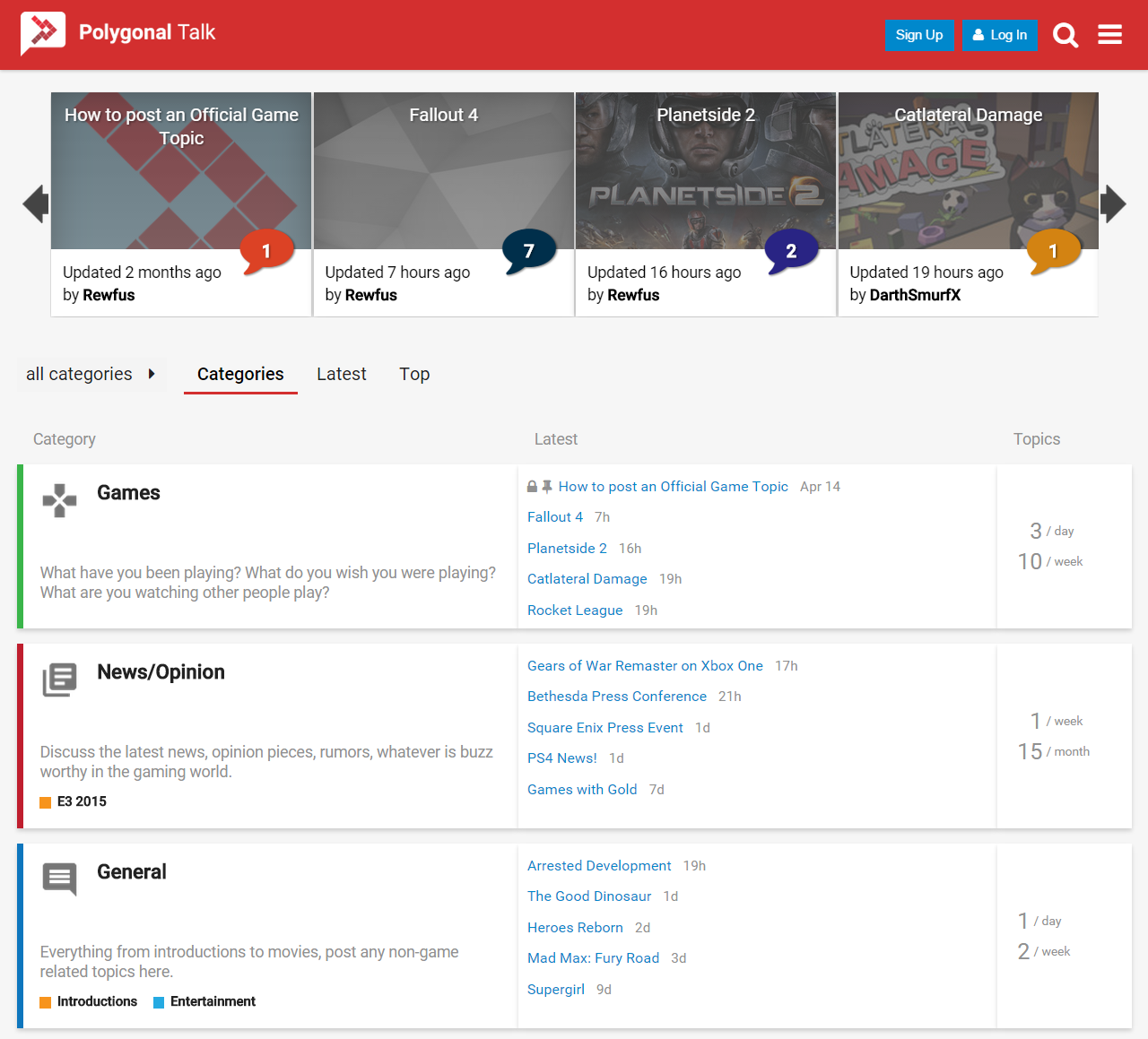Viewport: 1148px width, 1039px height.
Task: Open the General category
Action: pos(132,872)
